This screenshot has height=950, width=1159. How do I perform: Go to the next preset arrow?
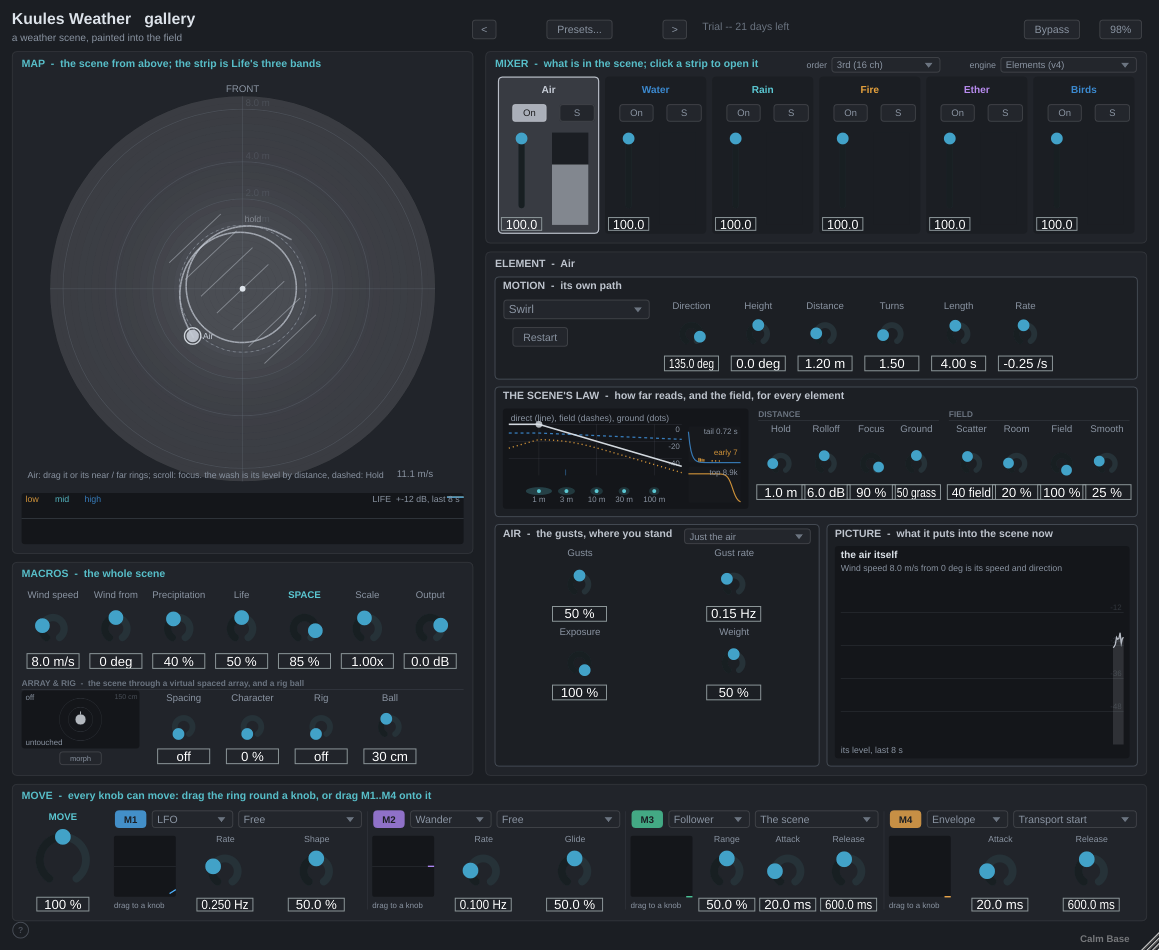[674, 30]
